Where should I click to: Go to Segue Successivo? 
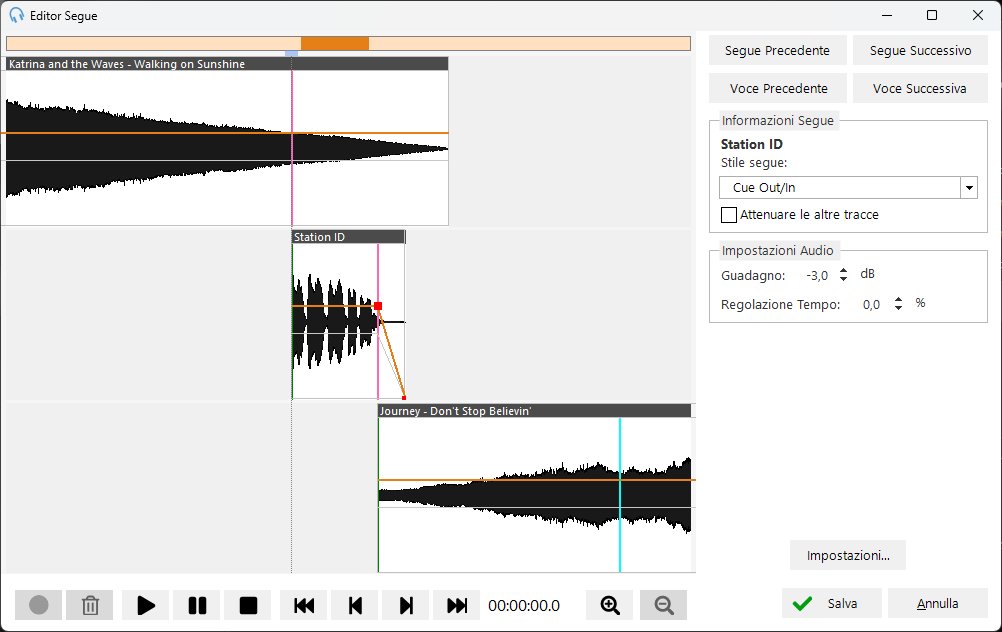click(x=920, y=50)
